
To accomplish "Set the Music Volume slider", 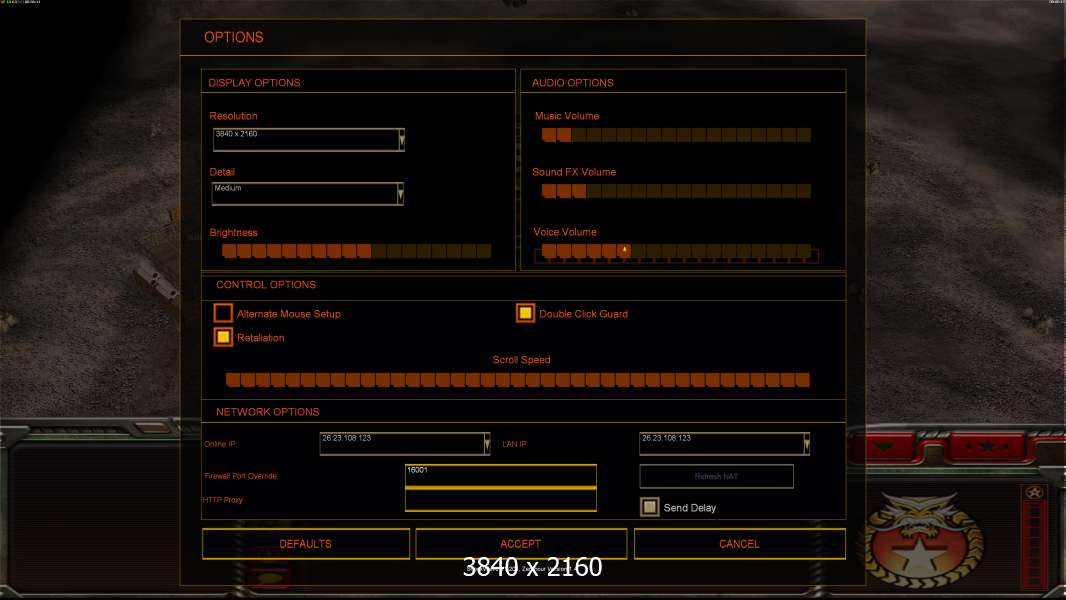I will point(676,135).
